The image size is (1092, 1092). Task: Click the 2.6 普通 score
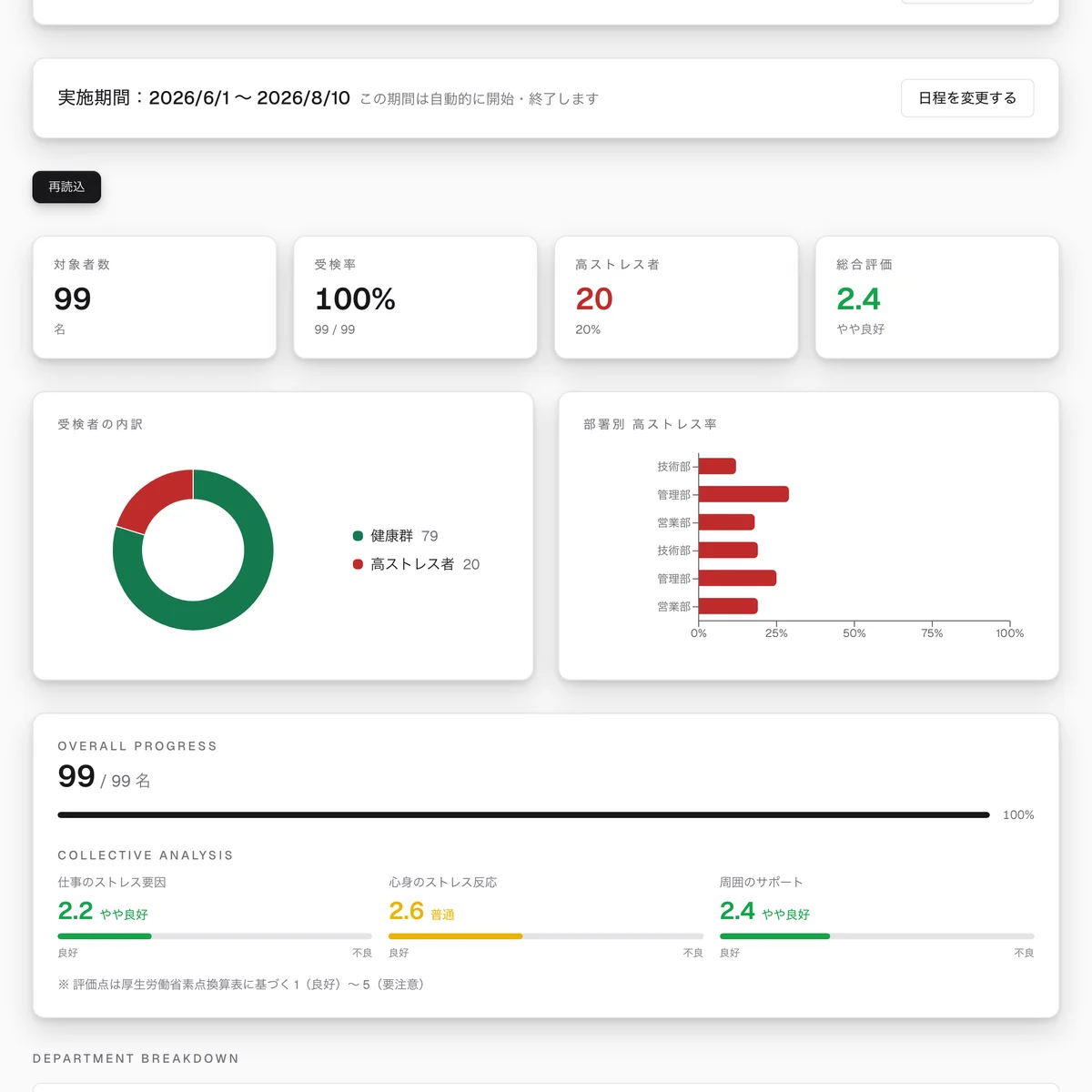click(x=421, y=911)
